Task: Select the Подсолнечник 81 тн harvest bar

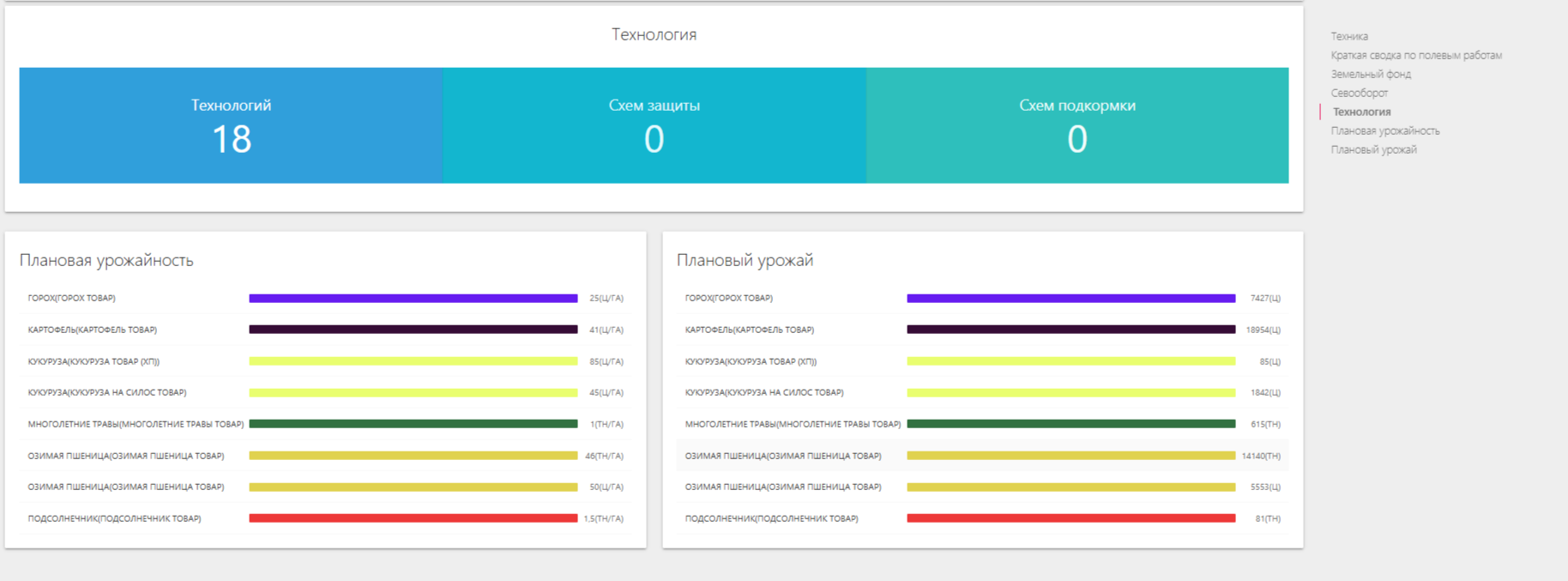Action: pyautogui.click(x=1070, y=518)
